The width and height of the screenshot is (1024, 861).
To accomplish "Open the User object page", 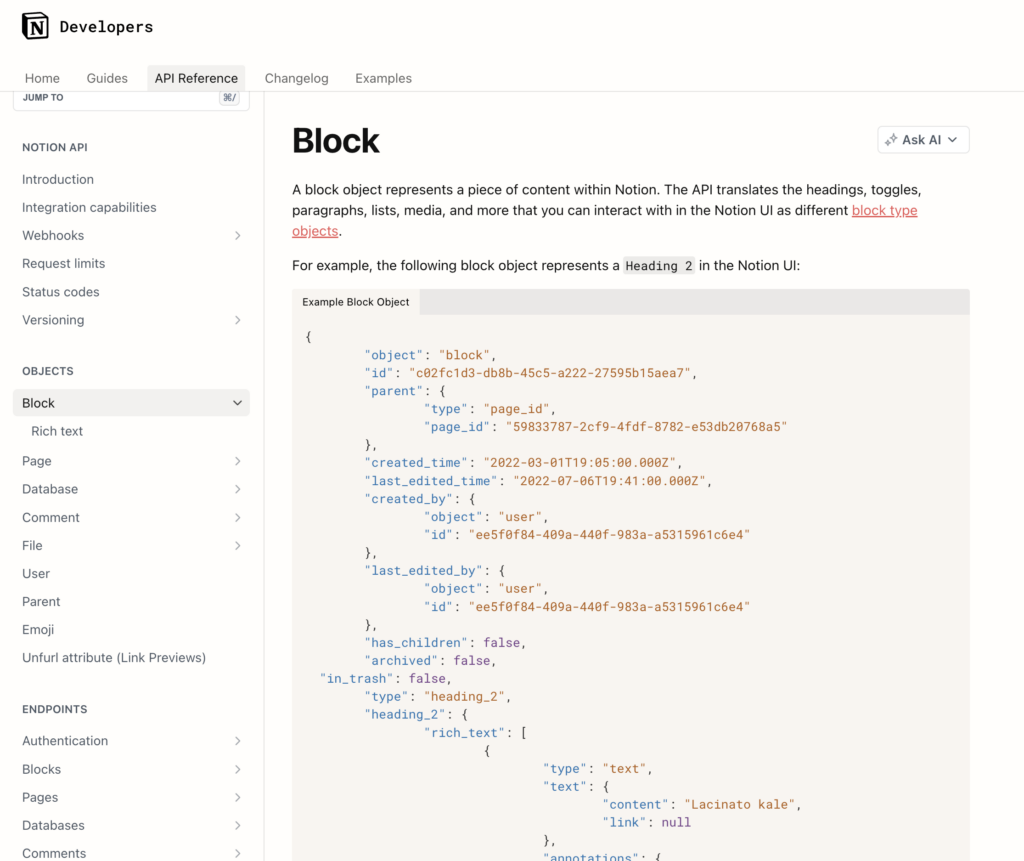I will pos(36,574).
